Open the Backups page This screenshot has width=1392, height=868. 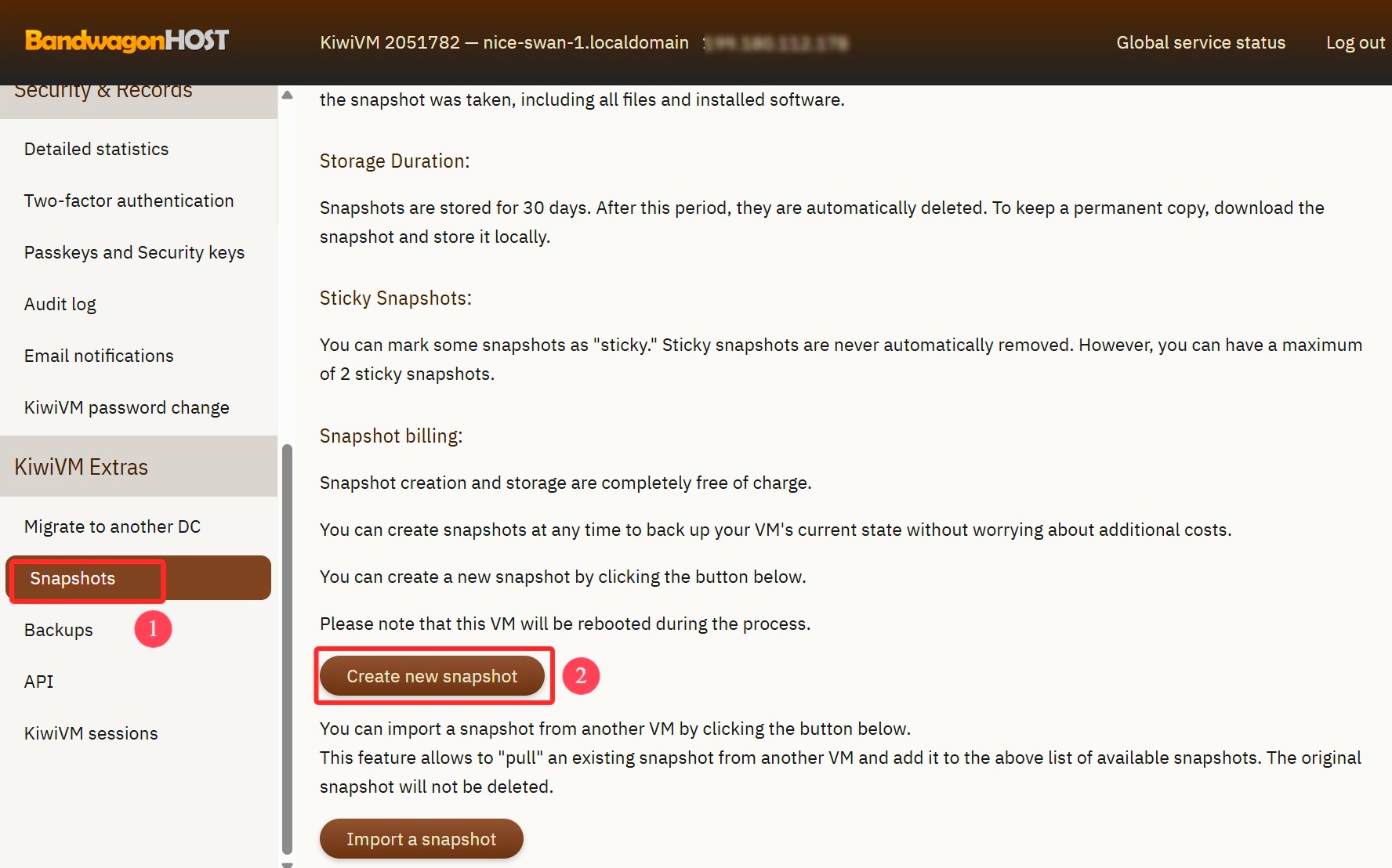tap(59, 630)
